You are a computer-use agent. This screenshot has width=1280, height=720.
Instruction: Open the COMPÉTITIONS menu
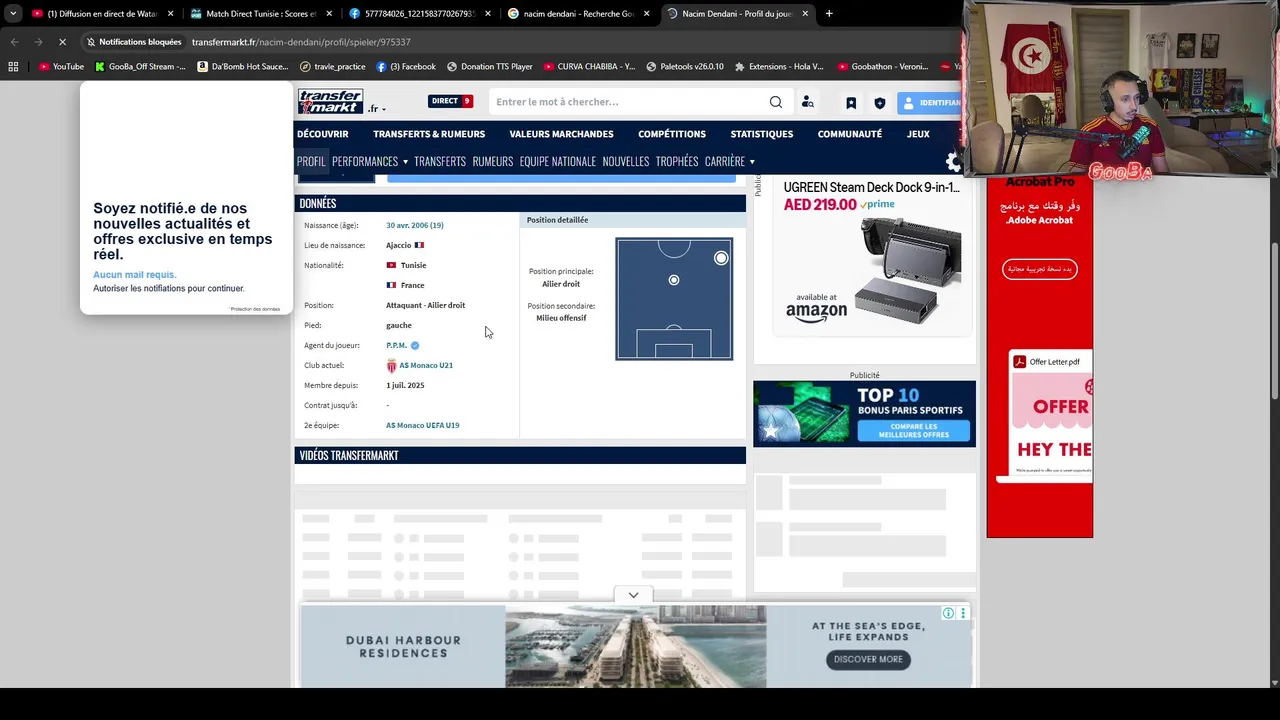point(672,134)
